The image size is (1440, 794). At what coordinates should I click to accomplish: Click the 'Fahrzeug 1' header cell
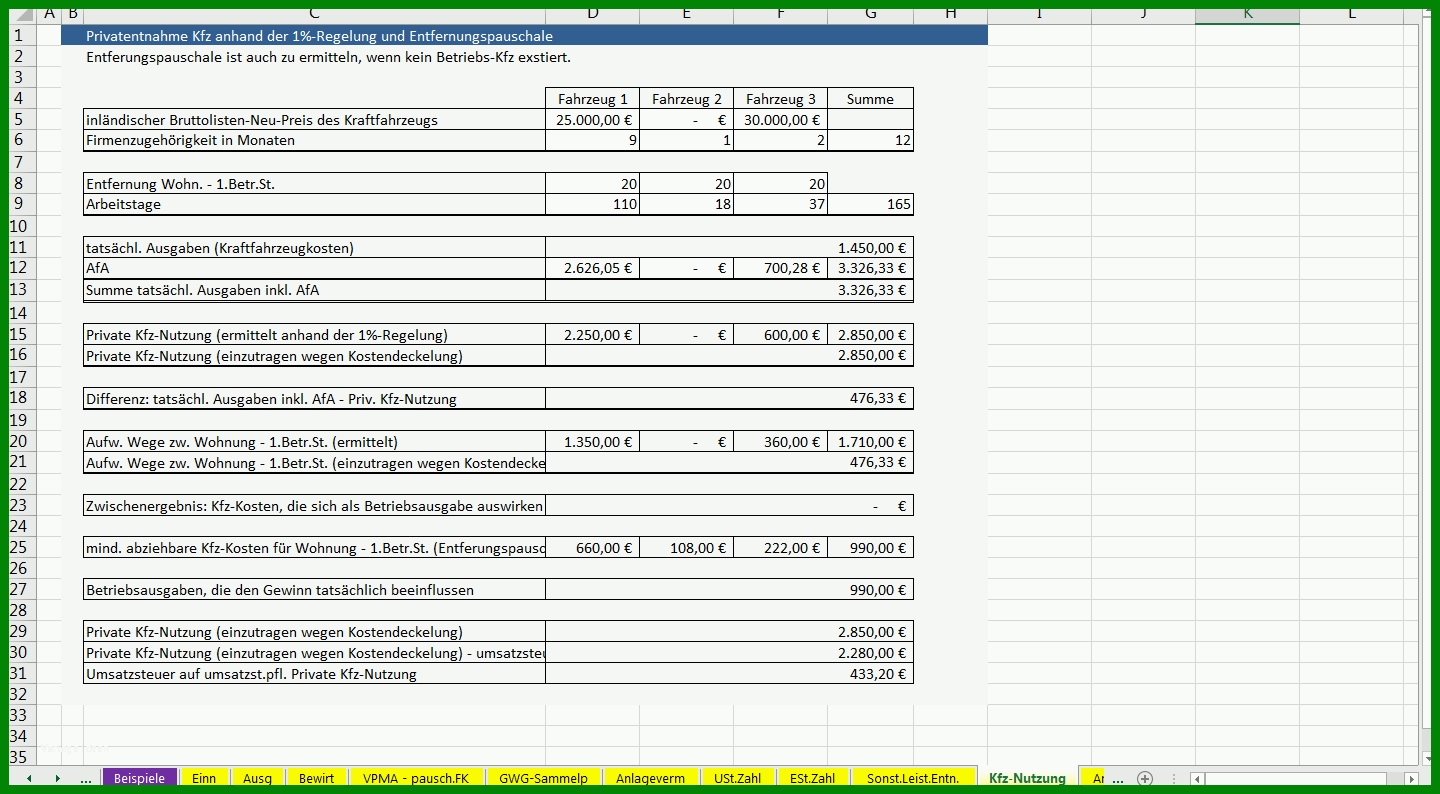pyautogui.click(x=593, y=99)
